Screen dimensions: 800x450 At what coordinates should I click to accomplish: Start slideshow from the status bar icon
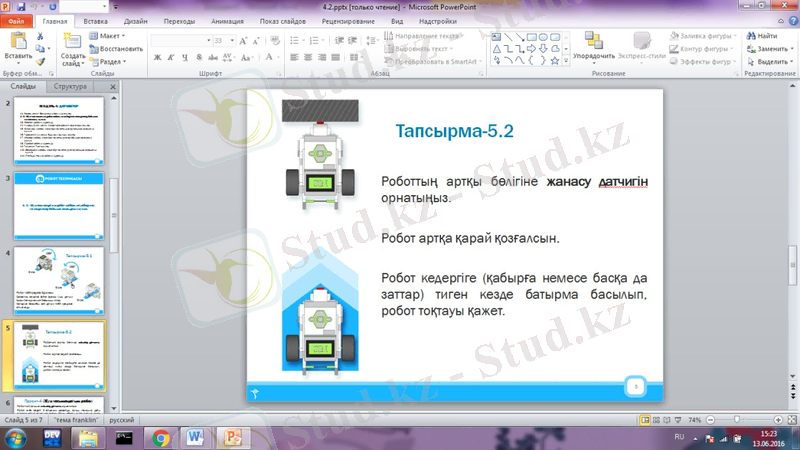click(678, 419)
